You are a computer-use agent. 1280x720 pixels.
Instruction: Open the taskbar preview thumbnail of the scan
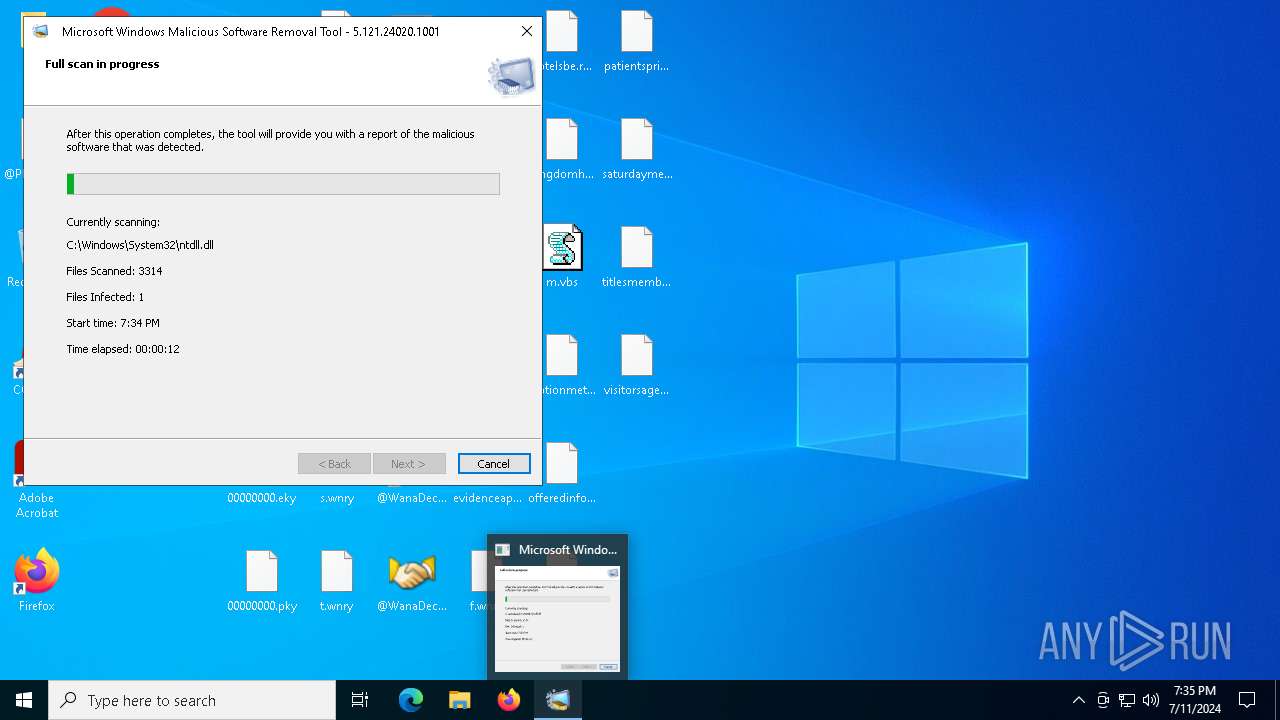558,619
